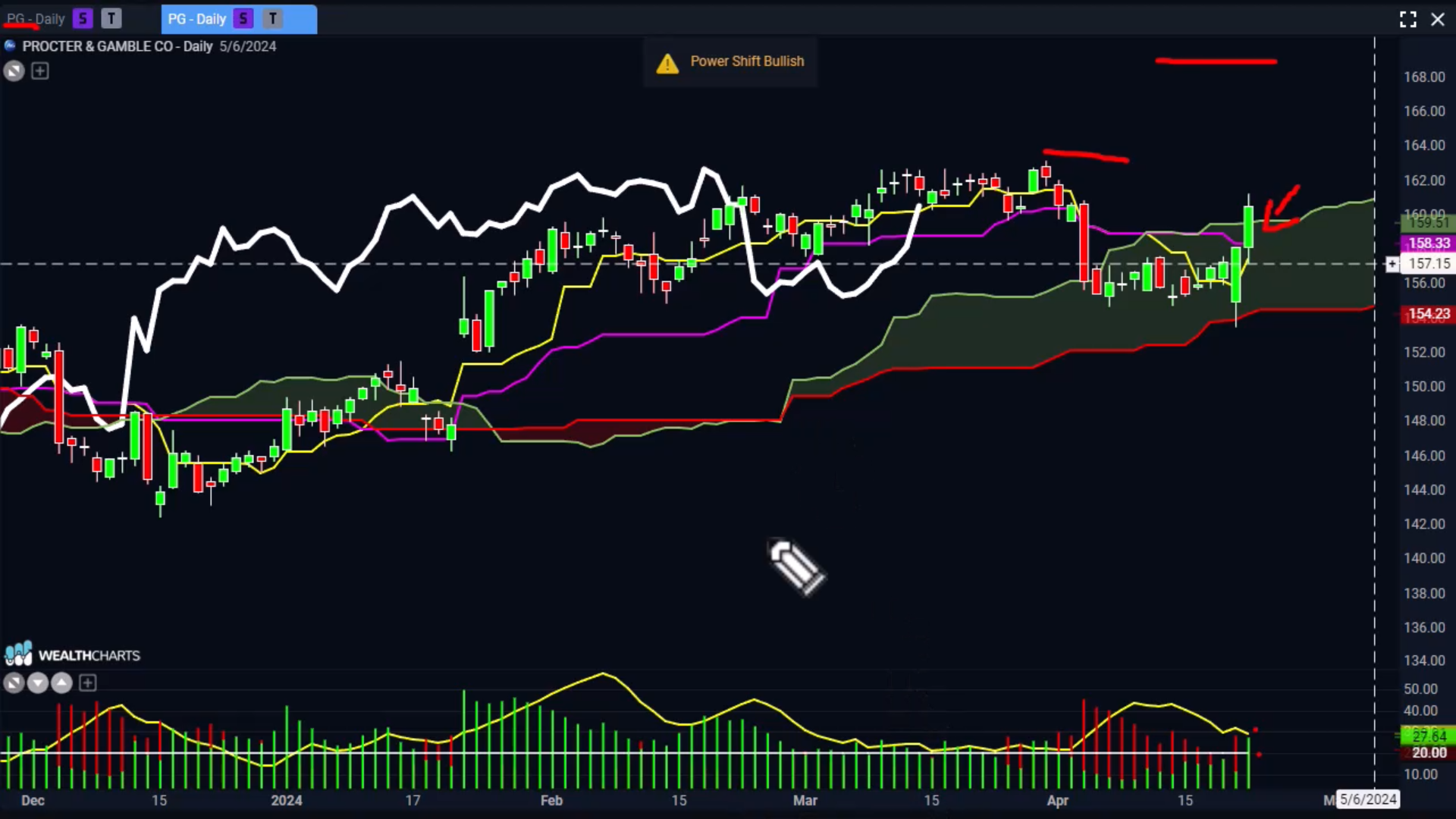
Task: Click the main chart pane maximize icon
Action: click(x=14, y=71)
